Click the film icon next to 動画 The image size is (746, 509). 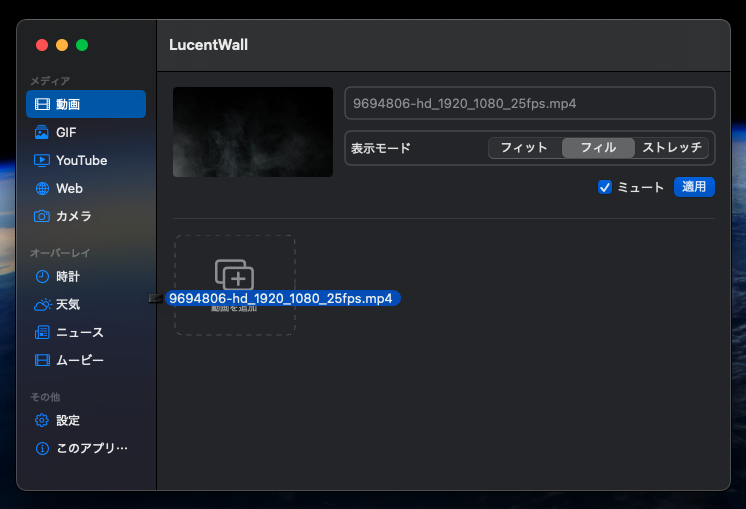[x=42, y=104]
